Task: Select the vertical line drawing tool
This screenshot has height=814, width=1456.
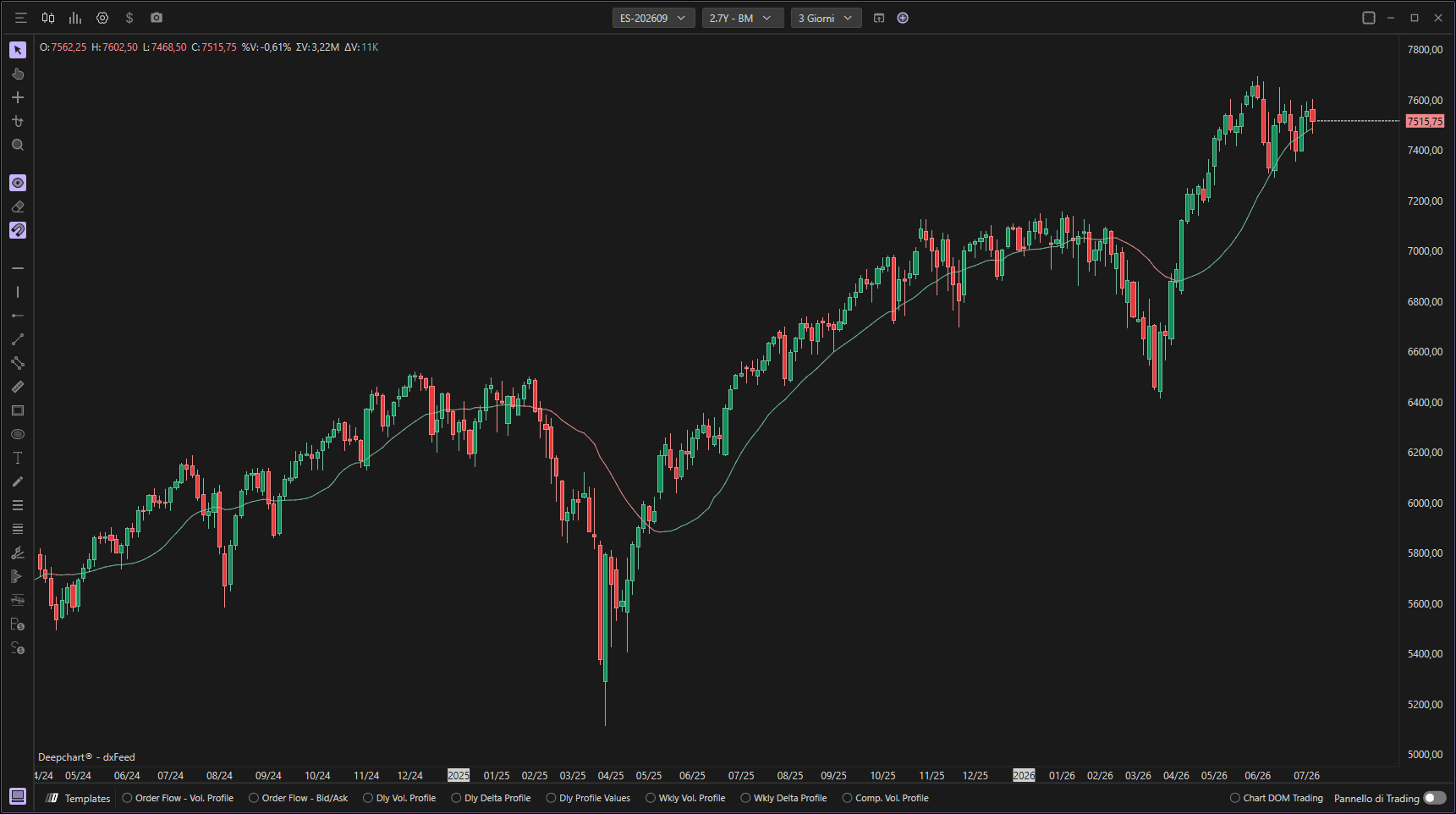Action: [18, 292]
